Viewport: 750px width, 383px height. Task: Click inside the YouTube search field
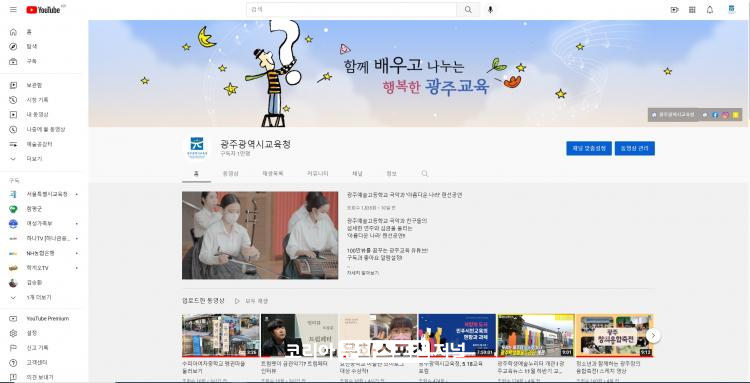tap(352, 10)
